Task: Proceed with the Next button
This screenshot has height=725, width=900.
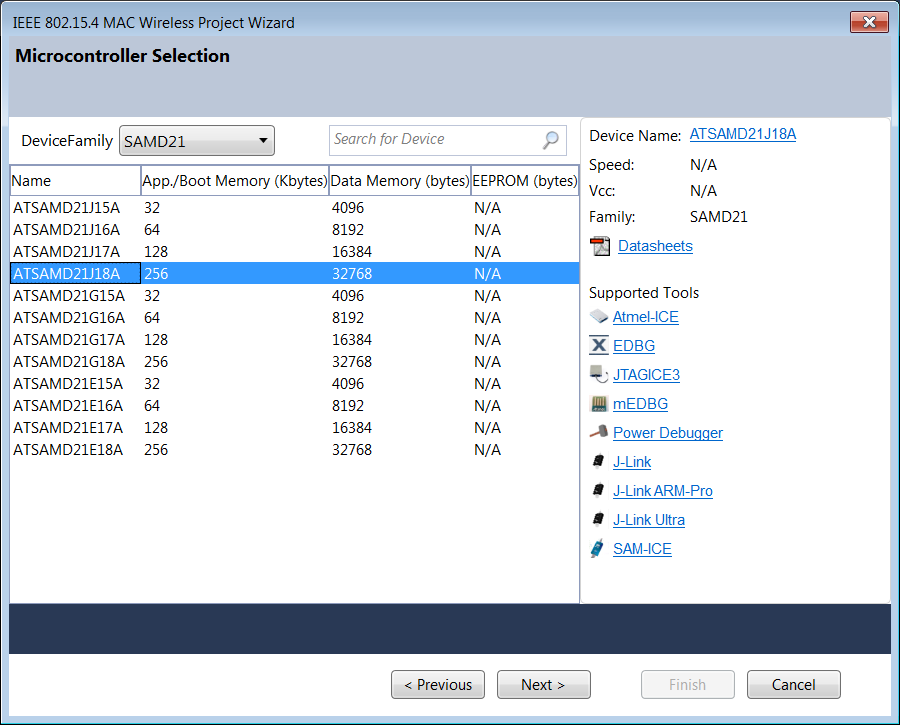Action: tap(544, 685)
